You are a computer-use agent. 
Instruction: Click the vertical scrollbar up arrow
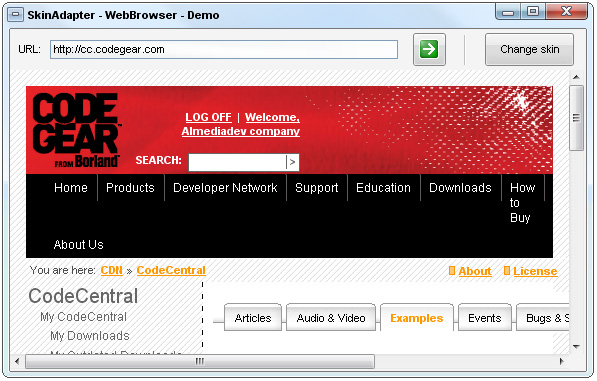click(x=576, y=77)
